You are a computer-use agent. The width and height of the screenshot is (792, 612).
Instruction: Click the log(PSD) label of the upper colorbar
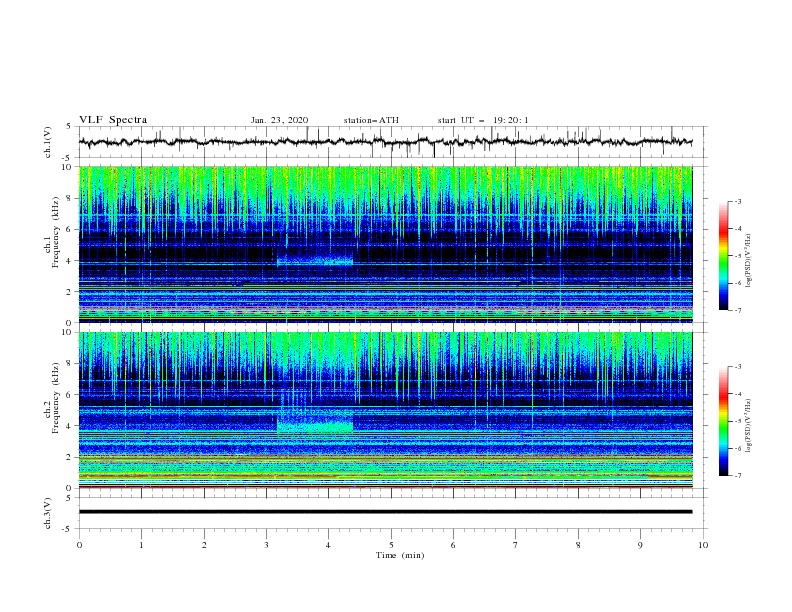[749, 261]
